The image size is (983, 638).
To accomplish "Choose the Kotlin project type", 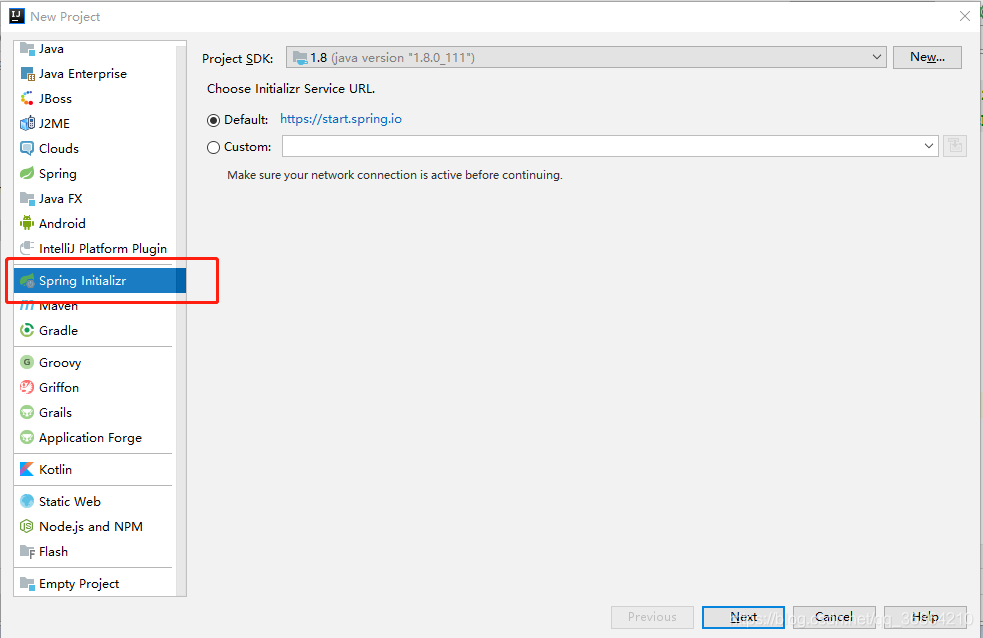I will coord(95,469).
